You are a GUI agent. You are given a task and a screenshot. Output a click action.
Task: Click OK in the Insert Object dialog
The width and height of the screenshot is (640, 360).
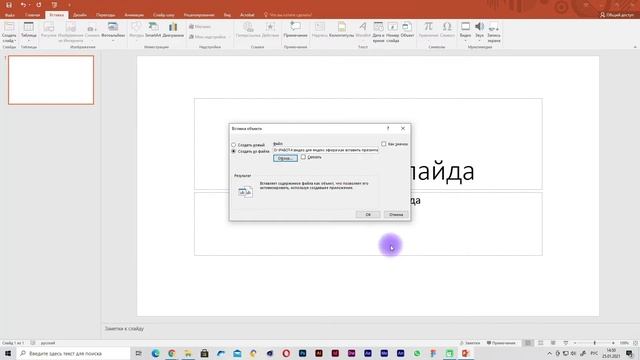tap(368, 214)
